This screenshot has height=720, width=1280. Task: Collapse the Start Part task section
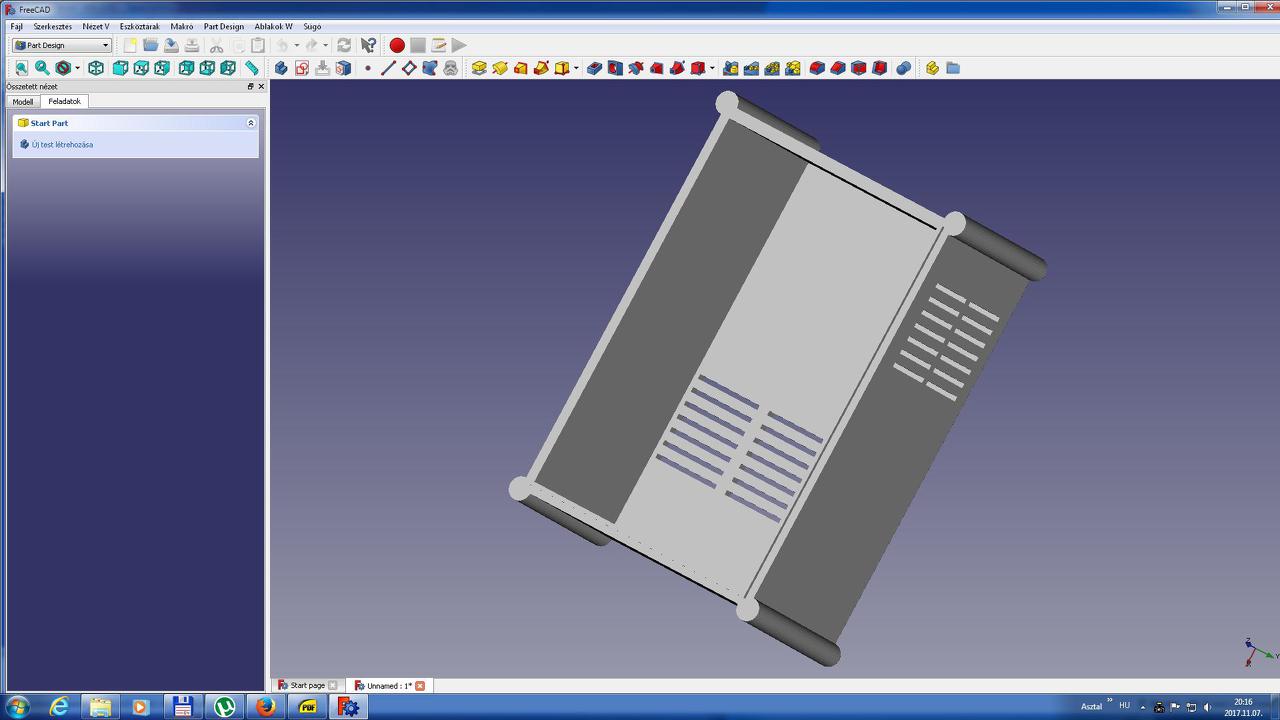pos(251,123)
